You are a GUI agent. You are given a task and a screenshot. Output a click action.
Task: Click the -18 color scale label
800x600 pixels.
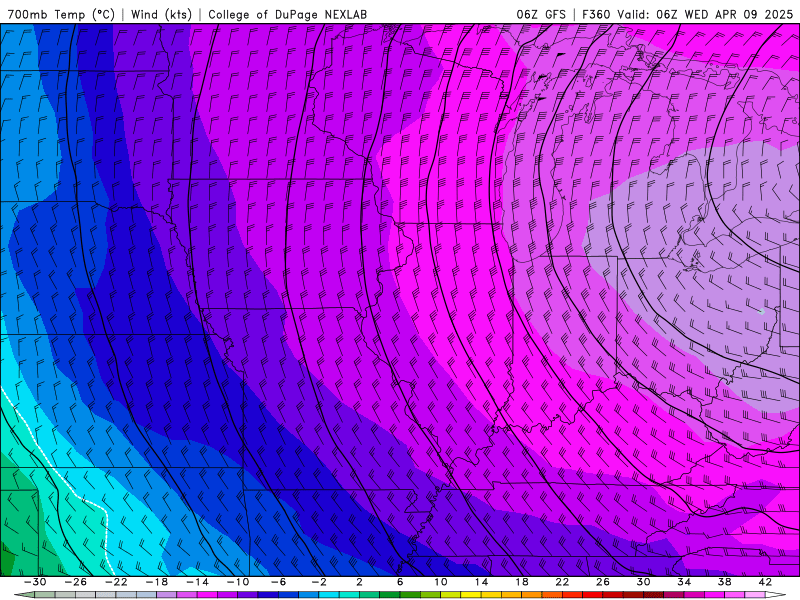click(x=157, y=582)
